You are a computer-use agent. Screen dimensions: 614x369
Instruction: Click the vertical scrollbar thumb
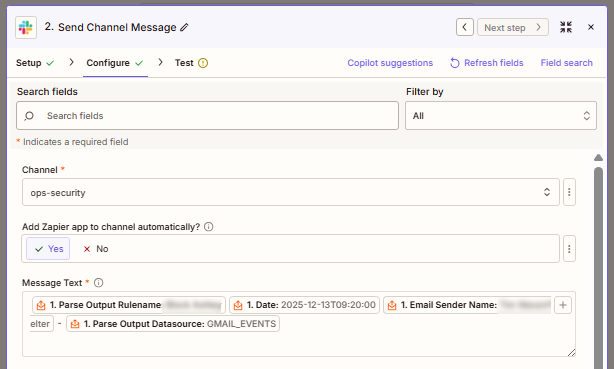click(598, 268)
